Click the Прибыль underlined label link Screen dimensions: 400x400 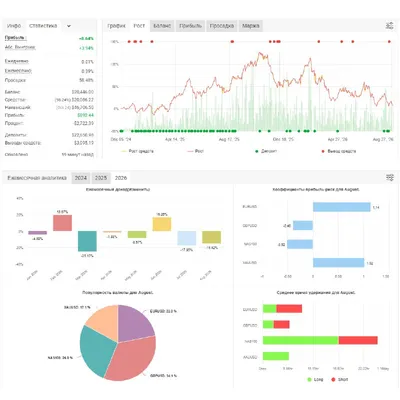(15, 38)
